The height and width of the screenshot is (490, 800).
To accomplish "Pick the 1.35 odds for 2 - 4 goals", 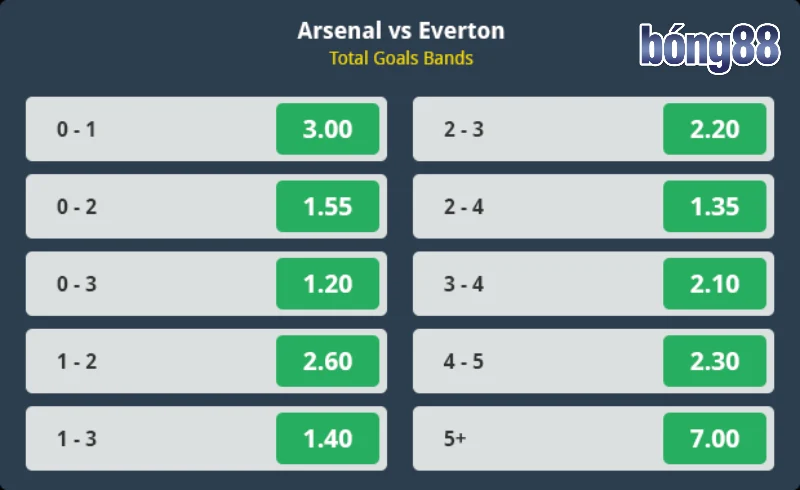I will pyautogui.click(x=714, y=207).
